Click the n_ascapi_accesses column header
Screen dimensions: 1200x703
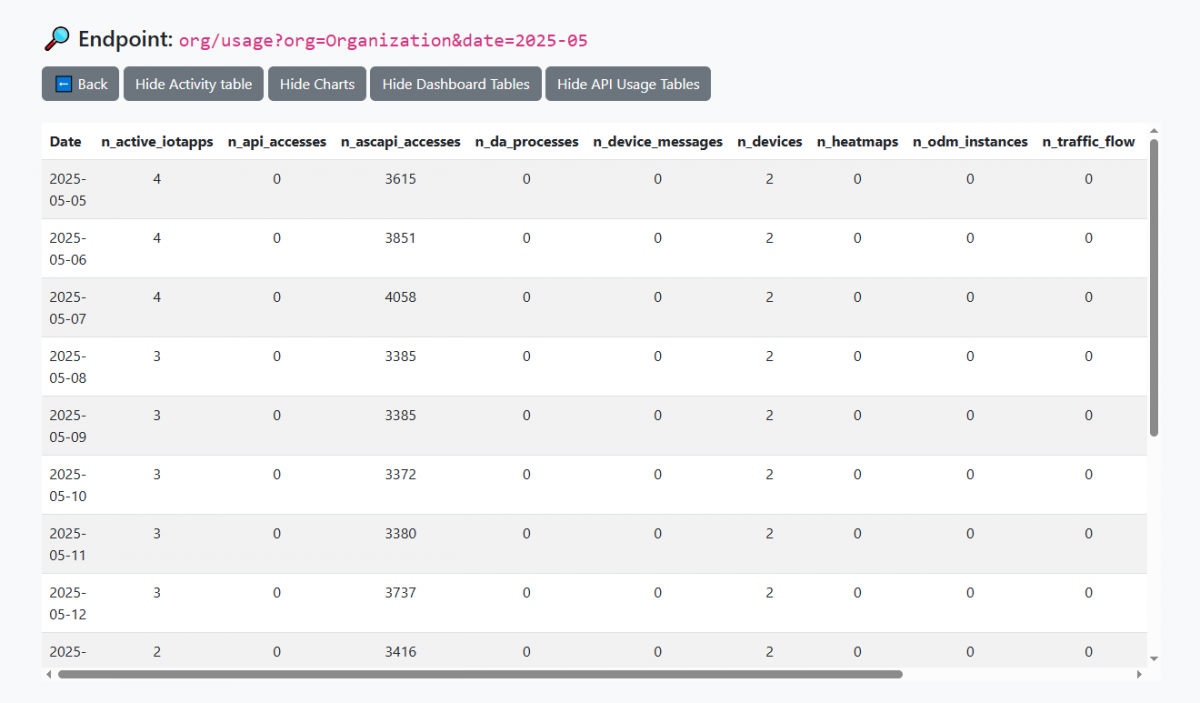(400, 142)
